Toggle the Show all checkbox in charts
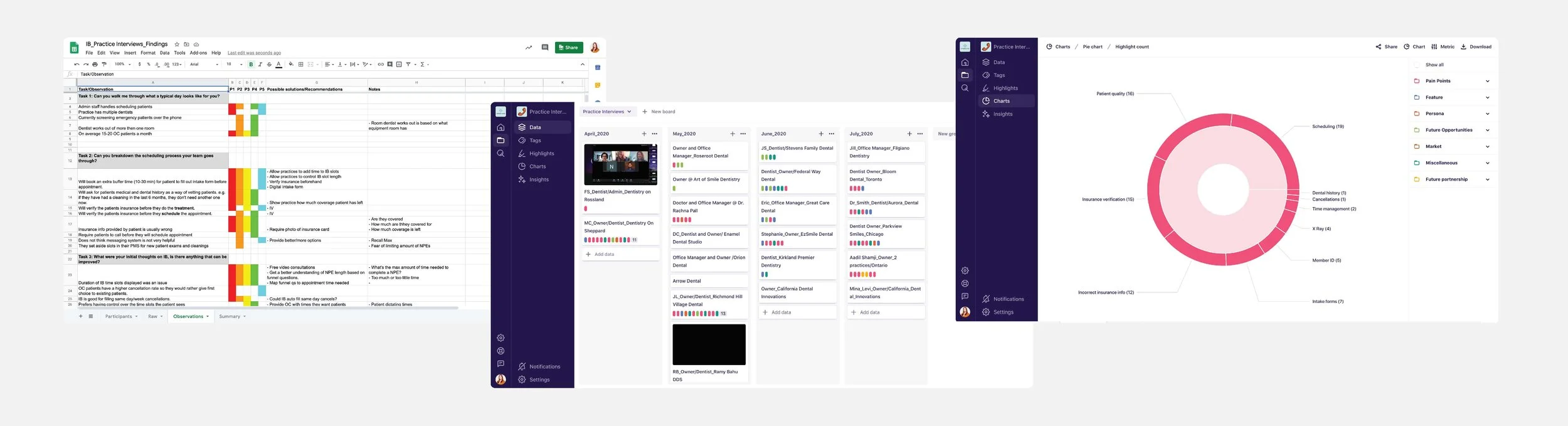The height and width of the screenshot is (426, 1568). (1417, 65)
